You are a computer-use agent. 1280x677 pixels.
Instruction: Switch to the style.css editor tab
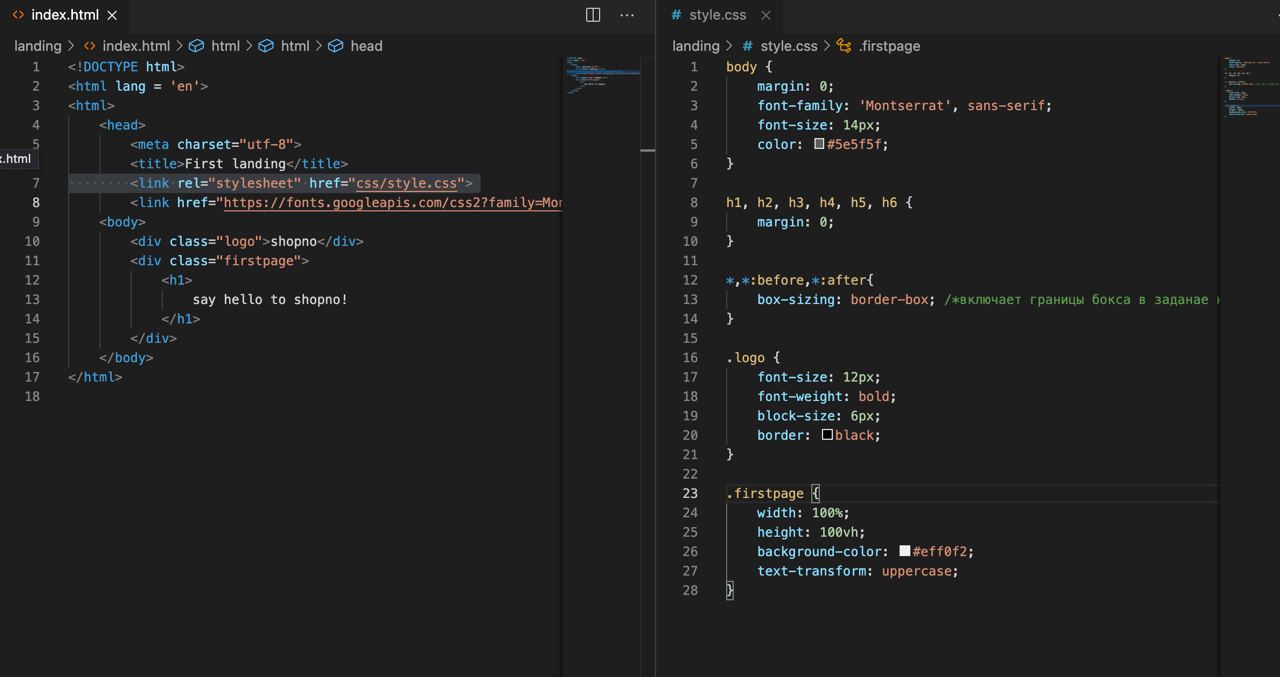click(x=717, y=15)
